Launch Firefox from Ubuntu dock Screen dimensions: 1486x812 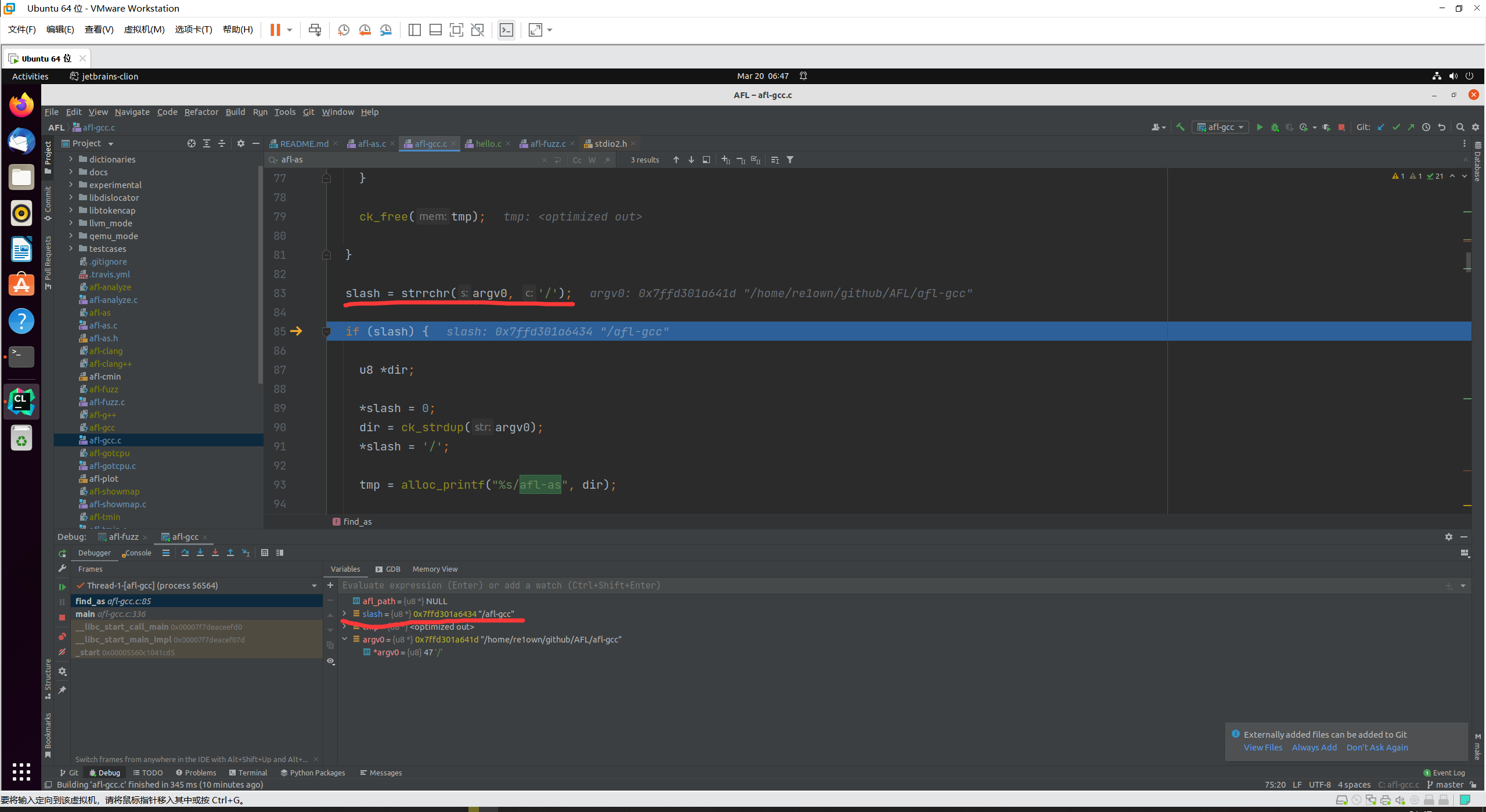pyautogui.click(x=21, y=105)
